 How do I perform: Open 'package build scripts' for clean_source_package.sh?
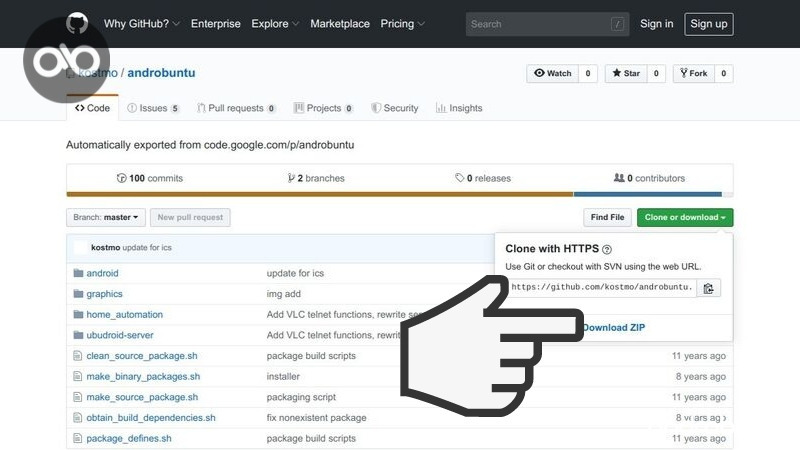click(311, 356)
